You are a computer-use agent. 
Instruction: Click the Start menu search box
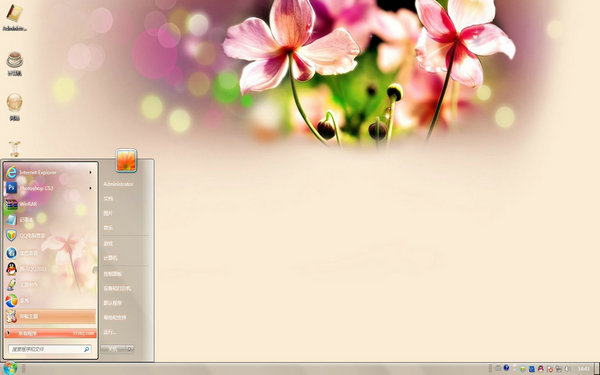49,349
